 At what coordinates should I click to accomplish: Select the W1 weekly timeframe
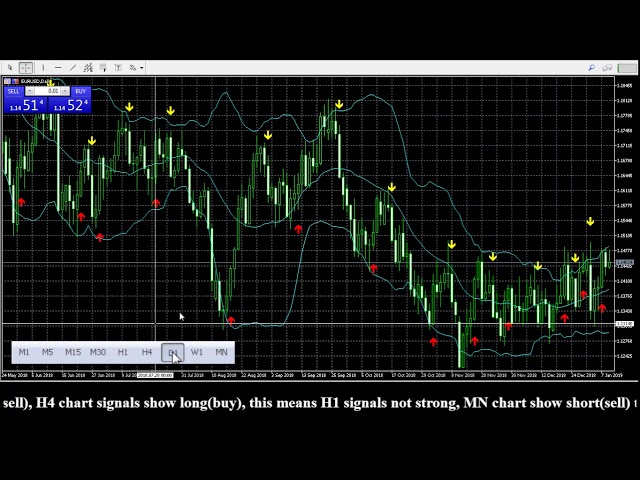197,352
